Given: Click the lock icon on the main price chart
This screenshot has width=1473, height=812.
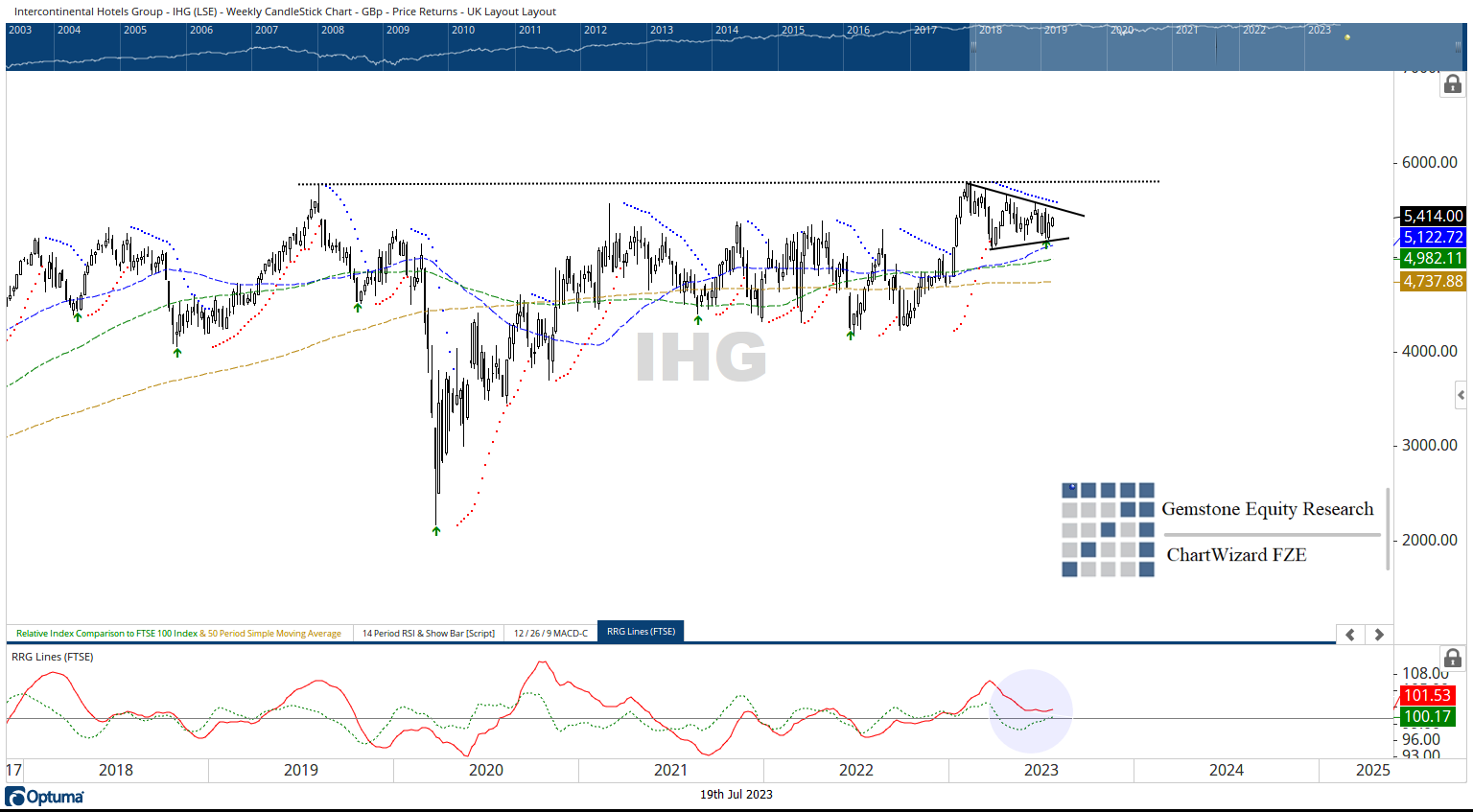Looking at the screenshot, I should 1453,84.
